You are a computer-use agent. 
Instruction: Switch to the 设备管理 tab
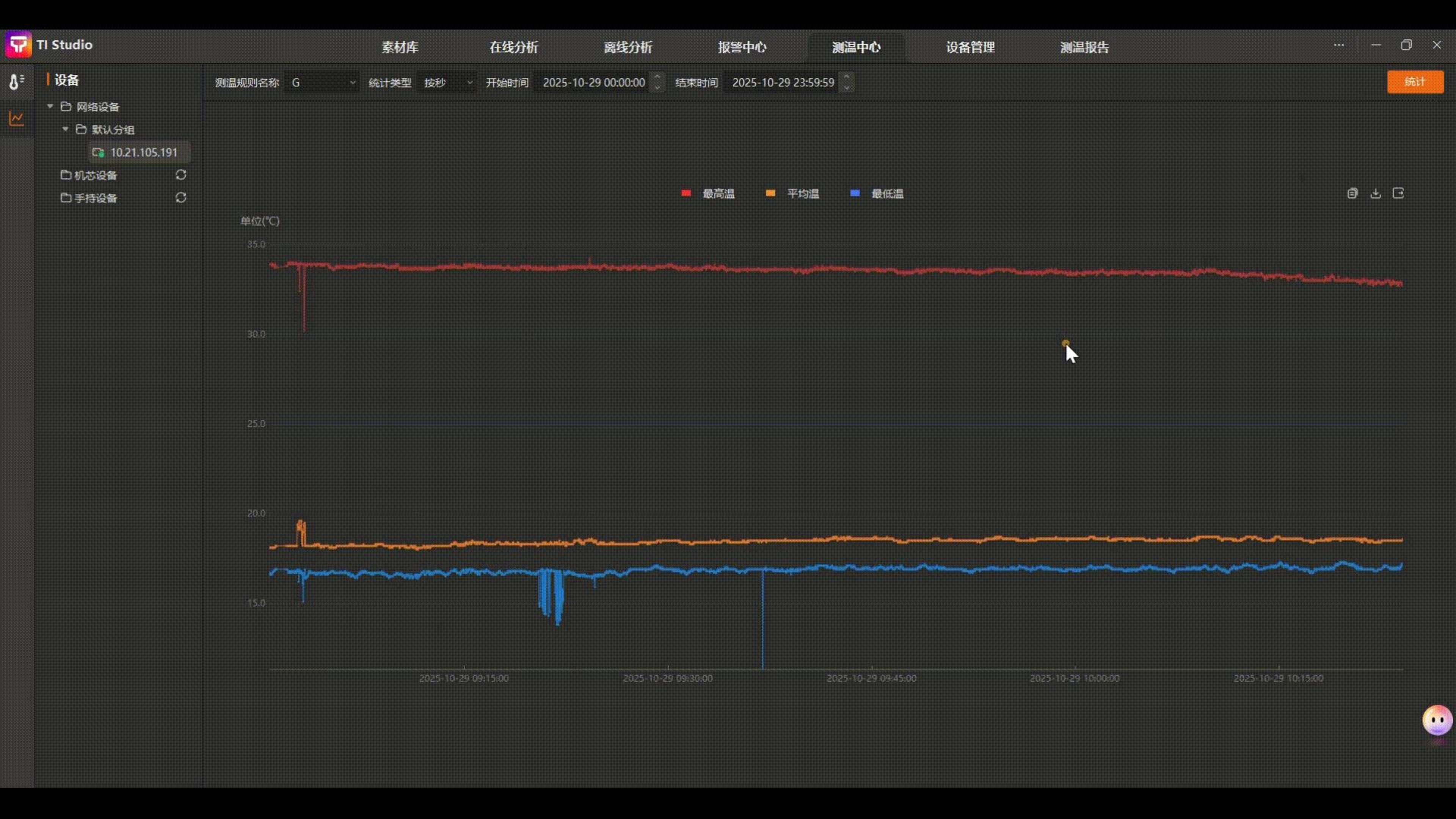pos(970,47)
